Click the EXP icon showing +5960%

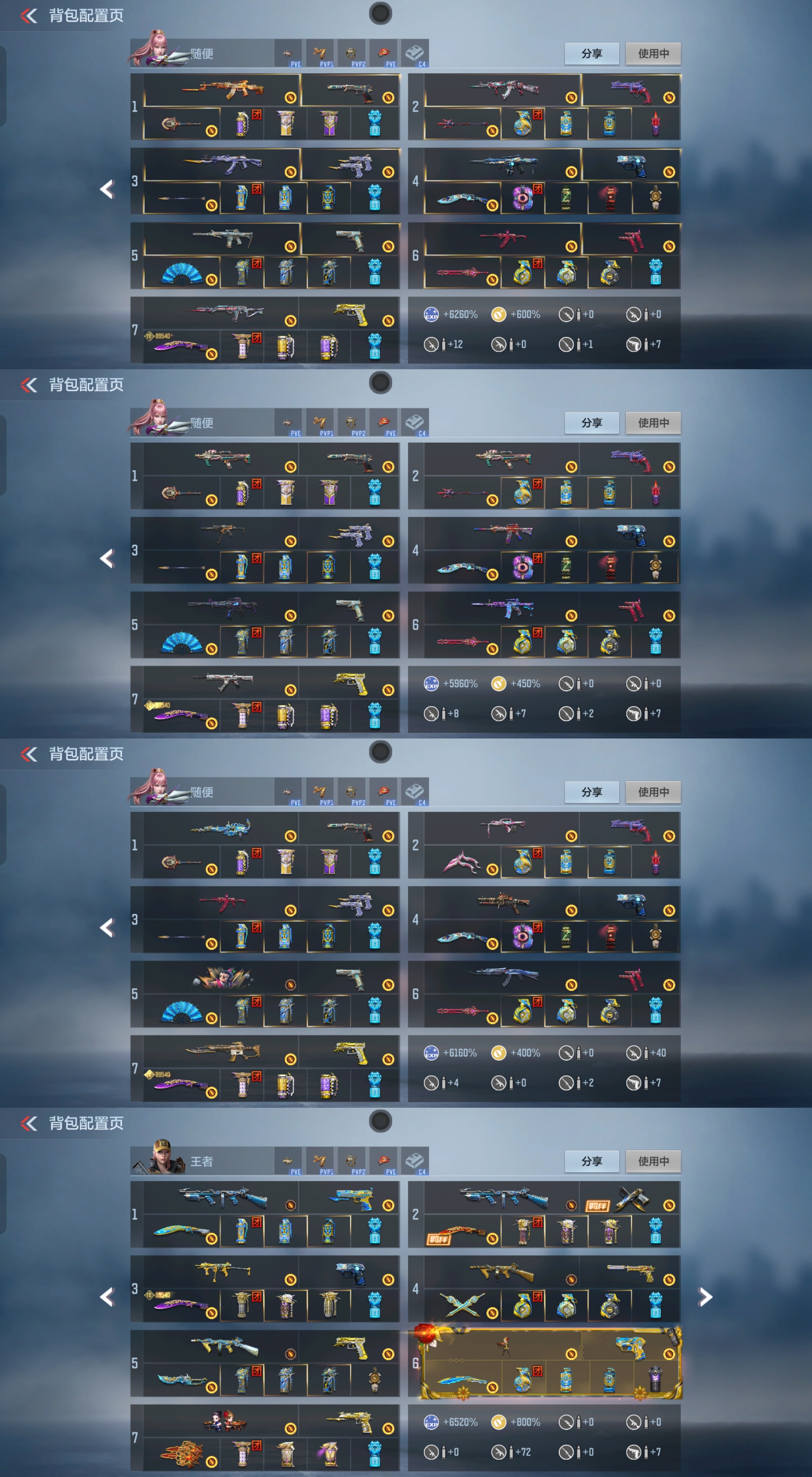(431, 683)
